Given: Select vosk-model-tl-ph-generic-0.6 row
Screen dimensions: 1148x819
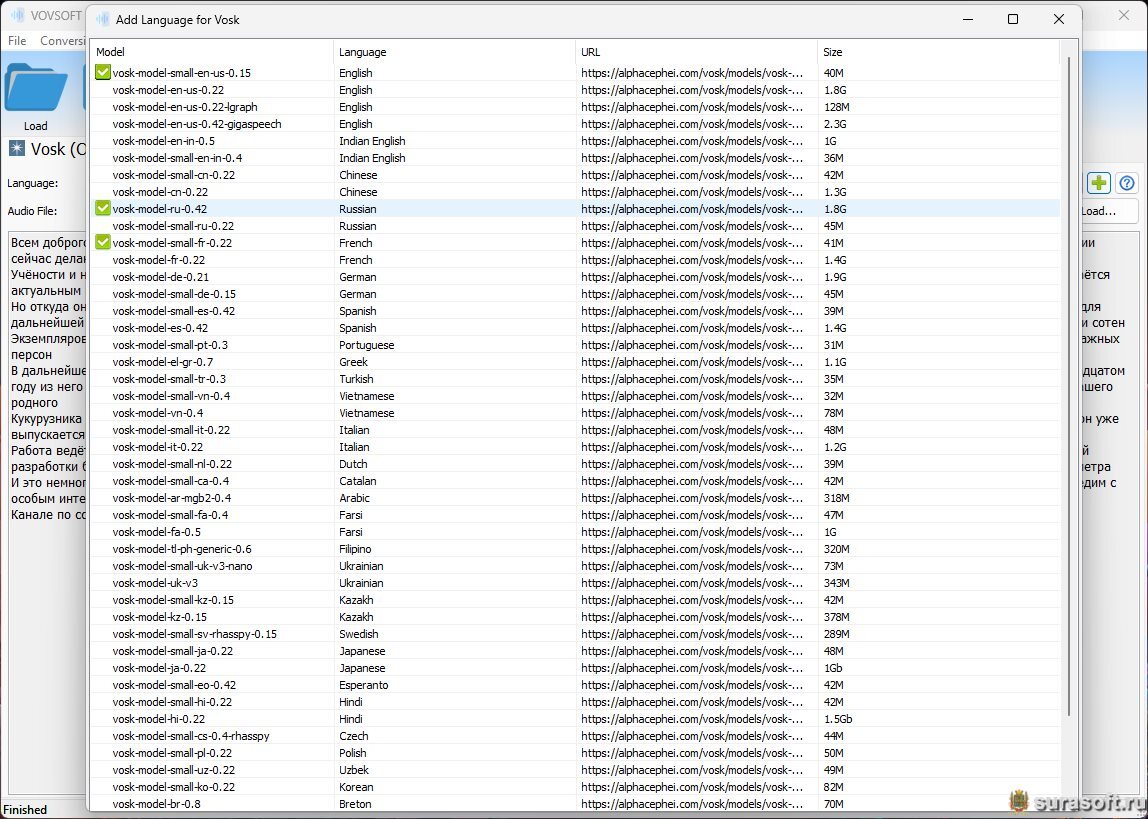Looking at the screenshot, I should coord(575,549).
